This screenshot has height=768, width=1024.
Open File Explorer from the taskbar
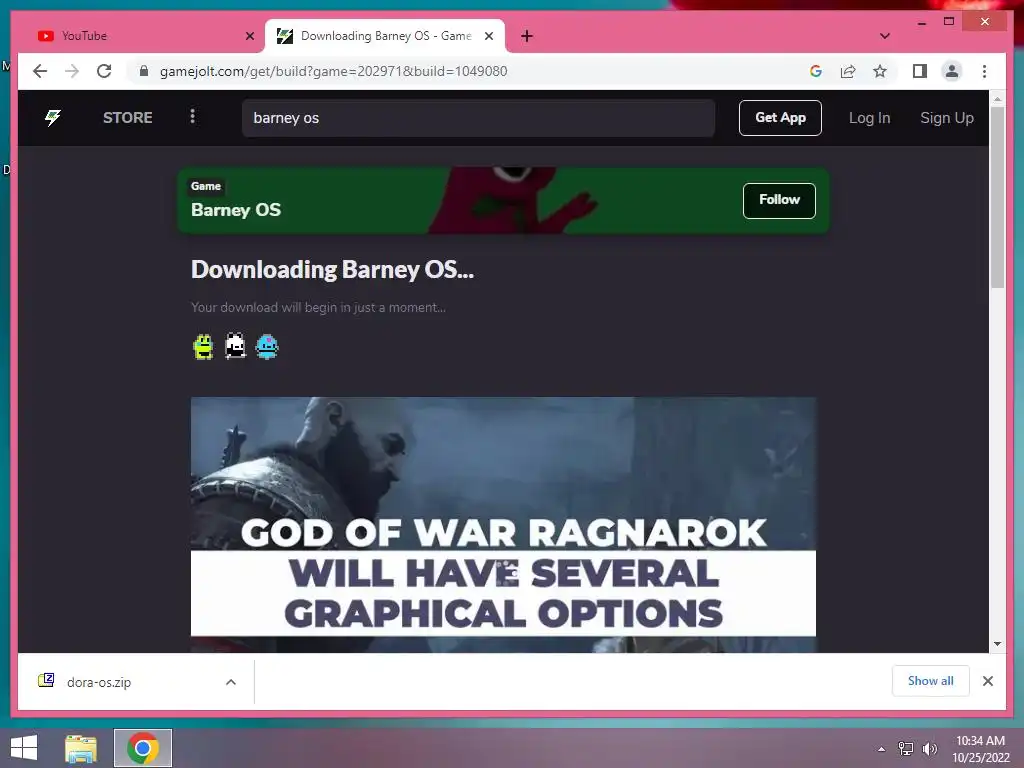[x=81, y=748]
